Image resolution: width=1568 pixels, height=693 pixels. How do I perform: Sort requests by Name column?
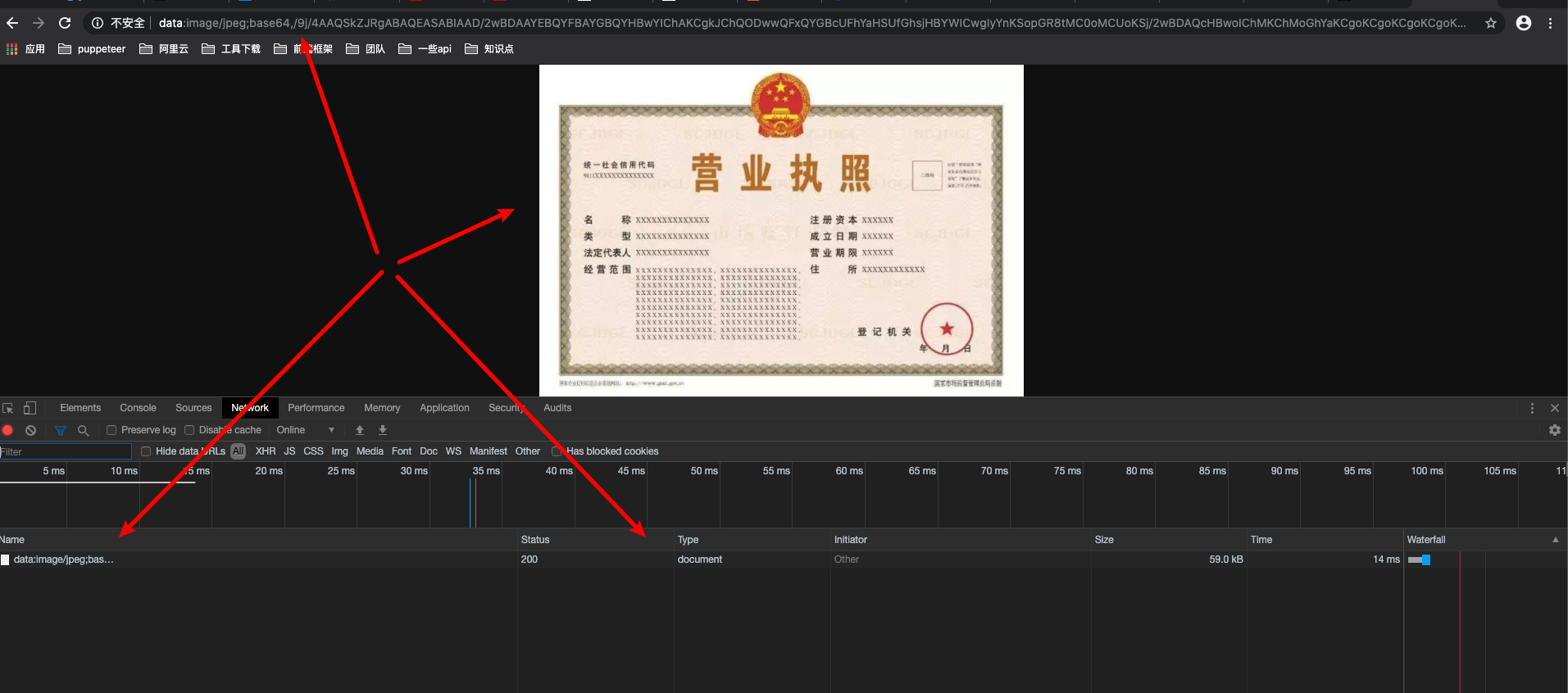coord(258,540)
